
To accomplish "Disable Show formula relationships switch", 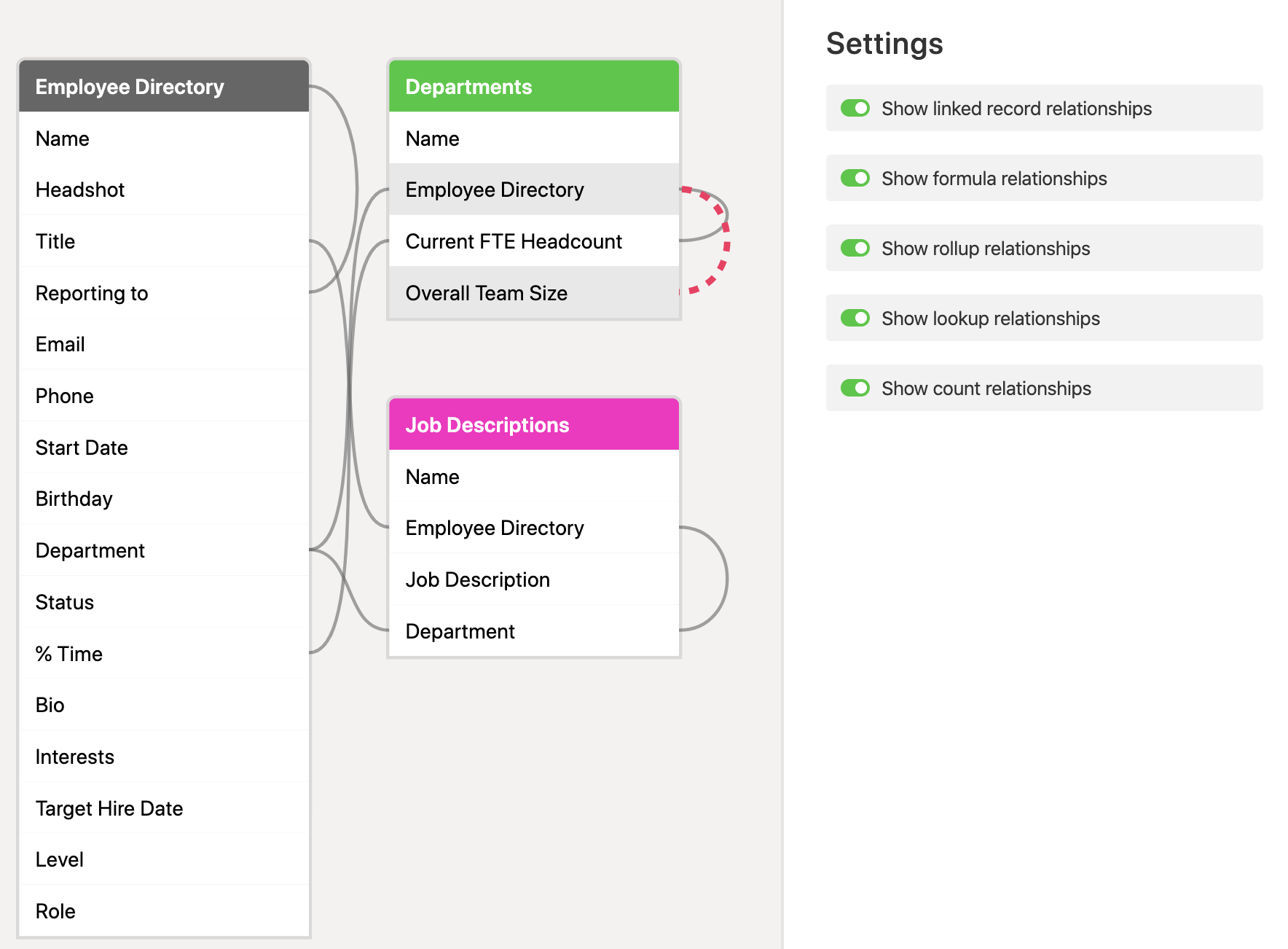I will [x=855, y=179].
